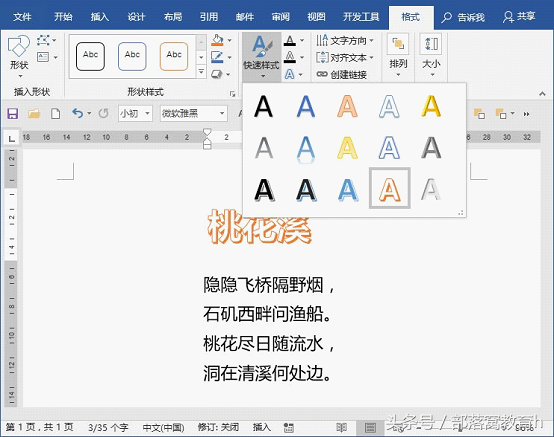Click the macro recording icon in status bar
The image size is (554, 437).
(289, 428)
